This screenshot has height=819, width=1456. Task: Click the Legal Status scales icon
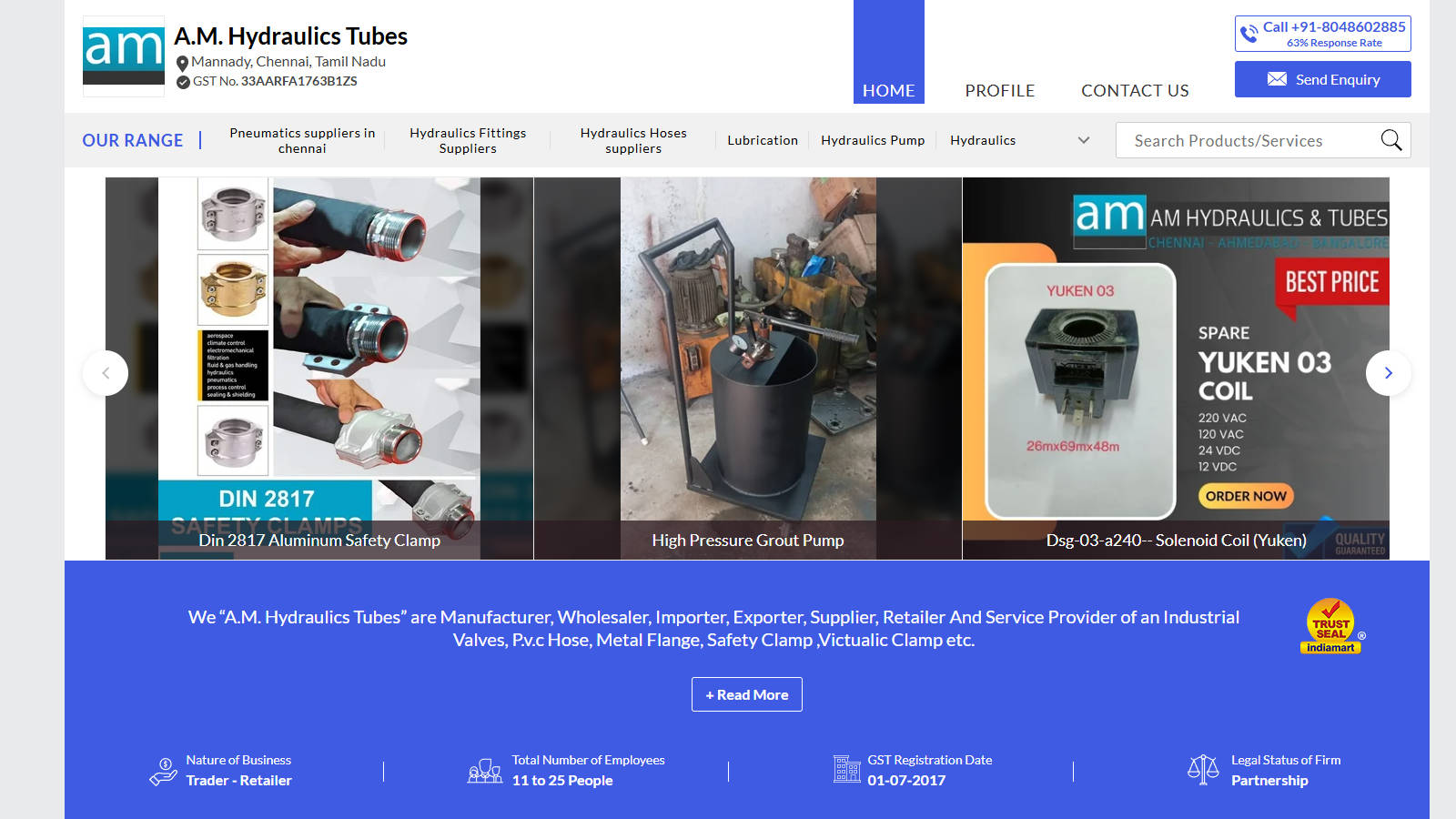(1202, 770)
